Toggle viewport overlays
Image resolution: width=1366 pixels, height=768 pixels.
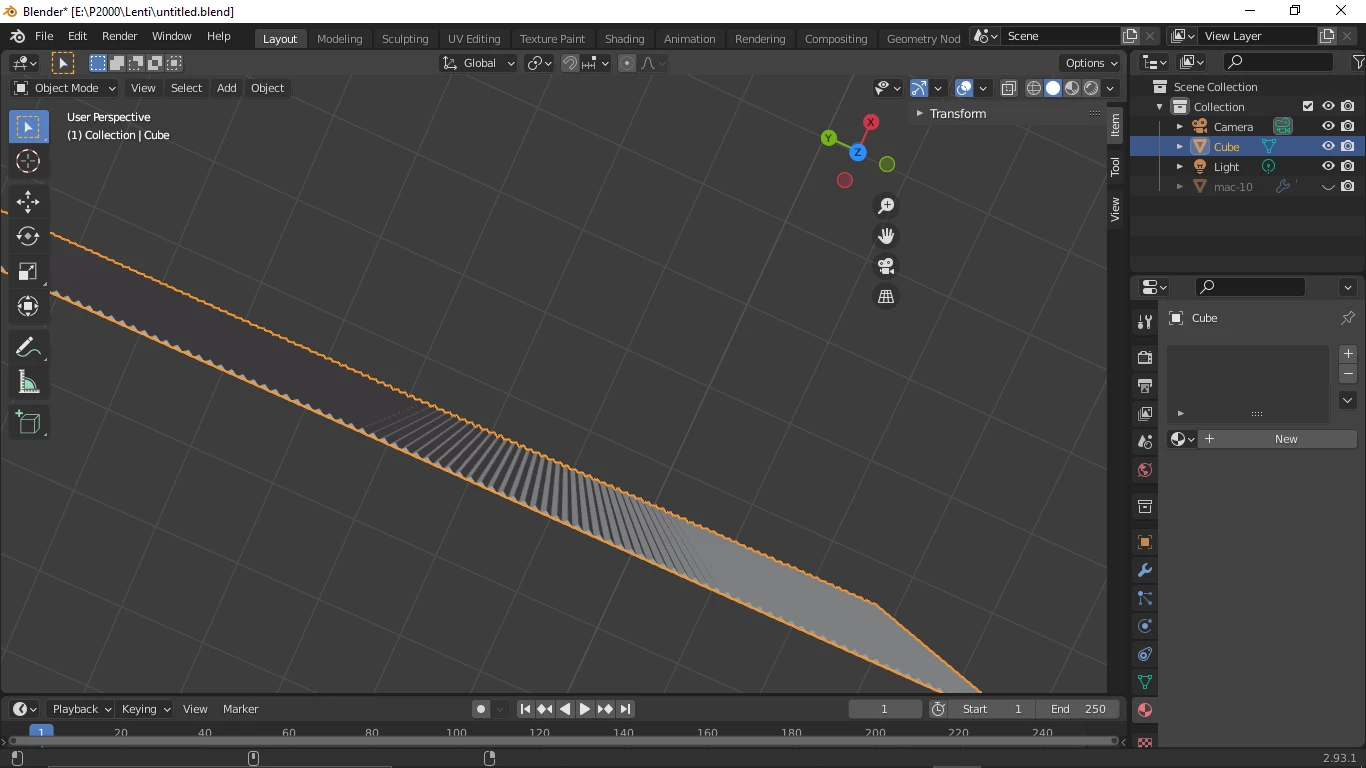point(964,88)
